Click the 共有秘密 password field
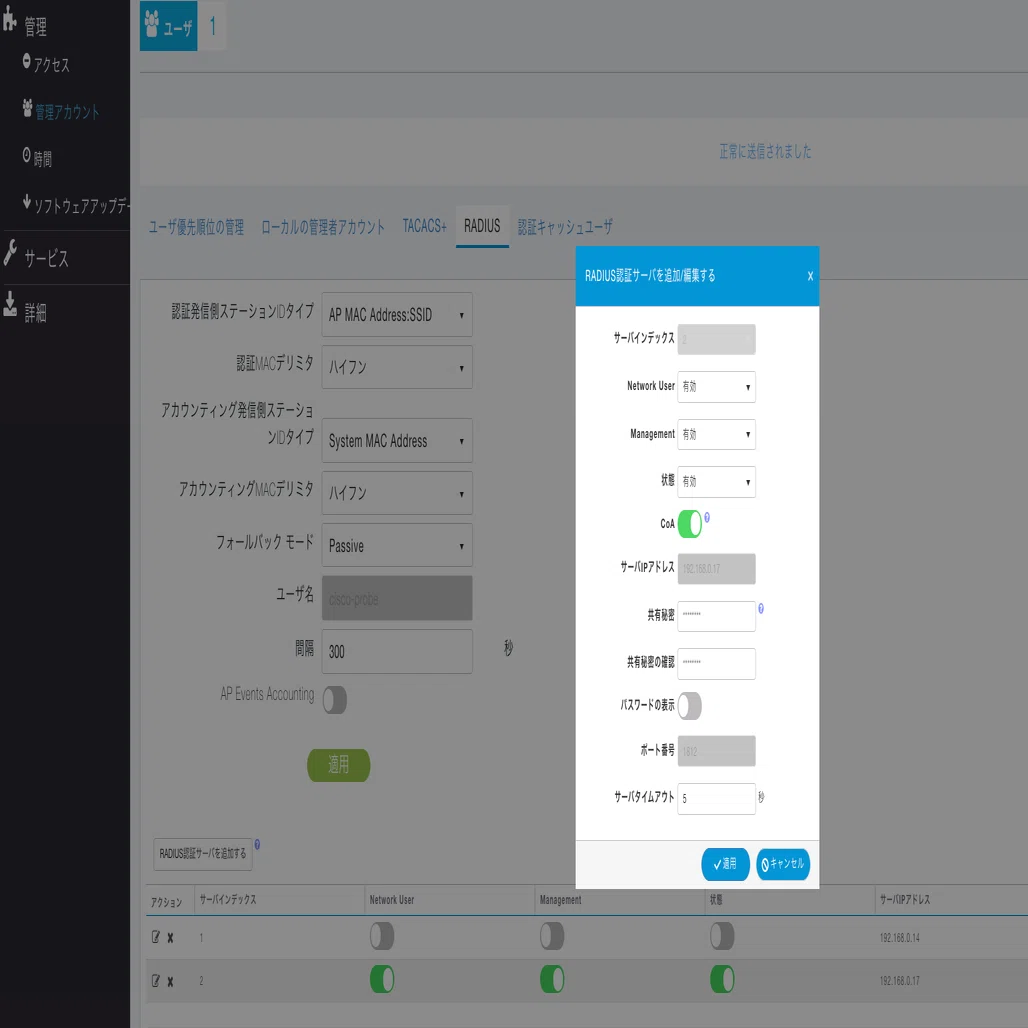This screenshot has width=1028, height=1028. (x=716, y=616)
